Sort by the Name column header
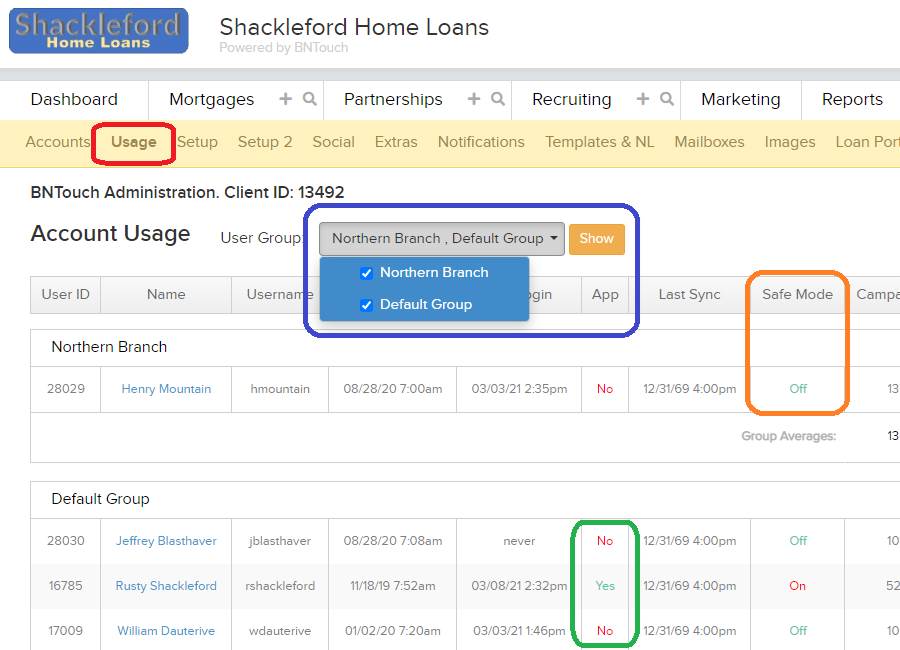Screen dimensions: 900x650 [x=166, y=295]
